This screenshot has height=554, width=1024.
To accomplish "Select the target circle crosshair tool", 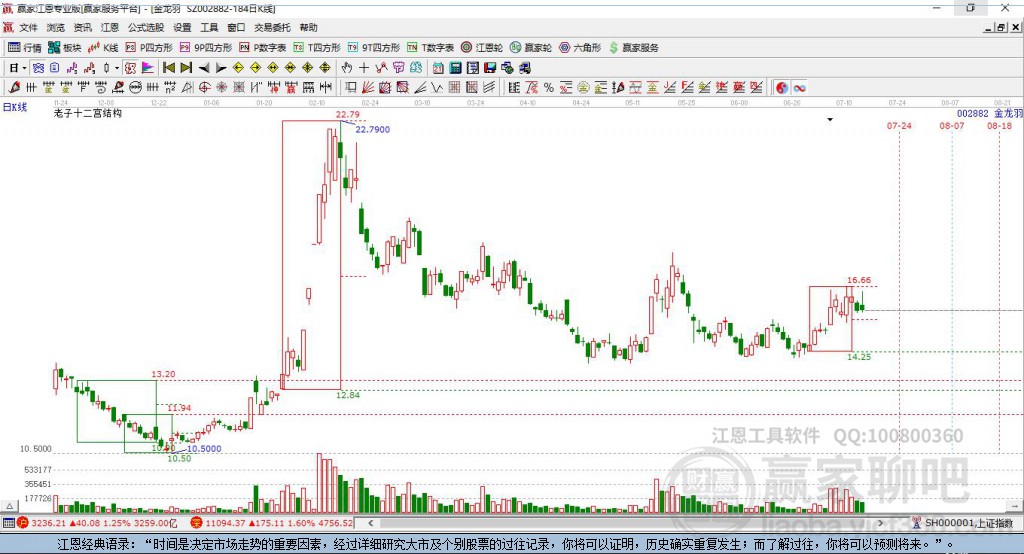I will coord(204,87).
